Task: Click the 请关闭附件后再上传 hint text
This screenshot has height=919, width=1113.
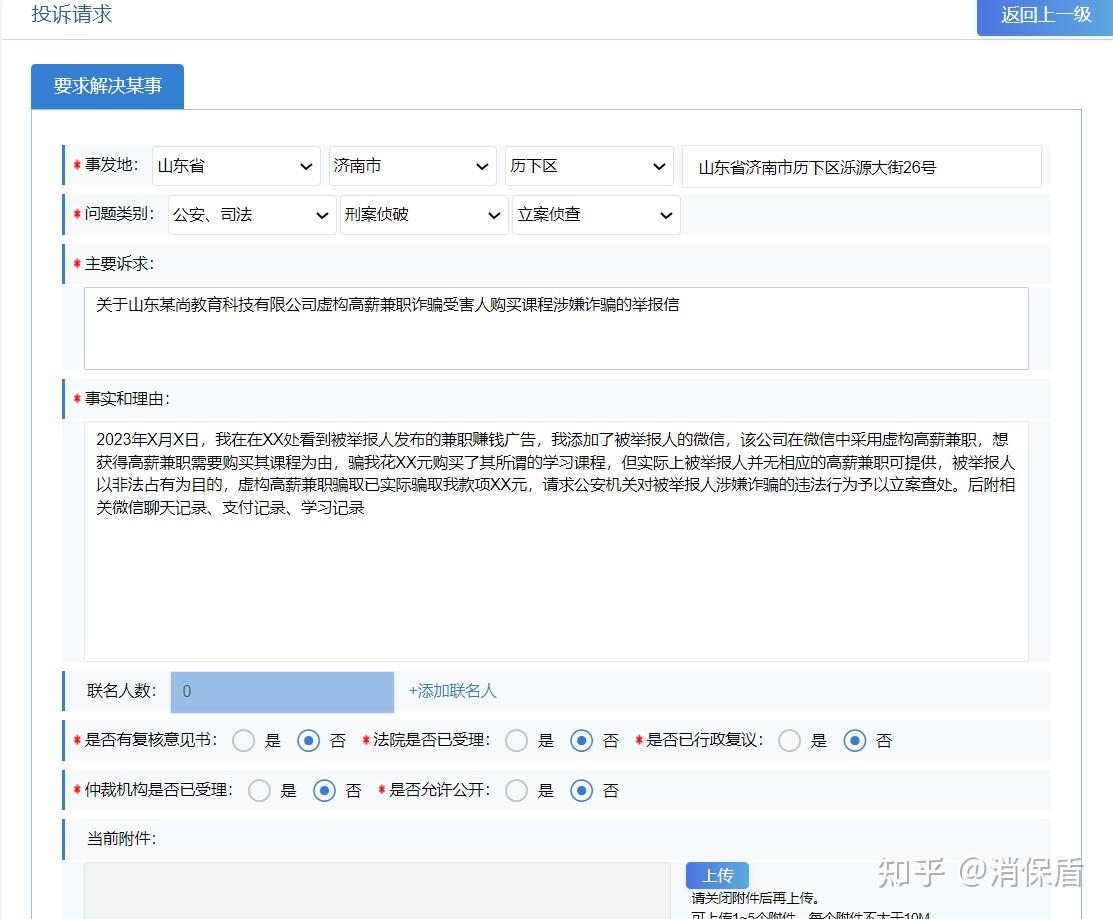Action: click(x=755, y=898)
